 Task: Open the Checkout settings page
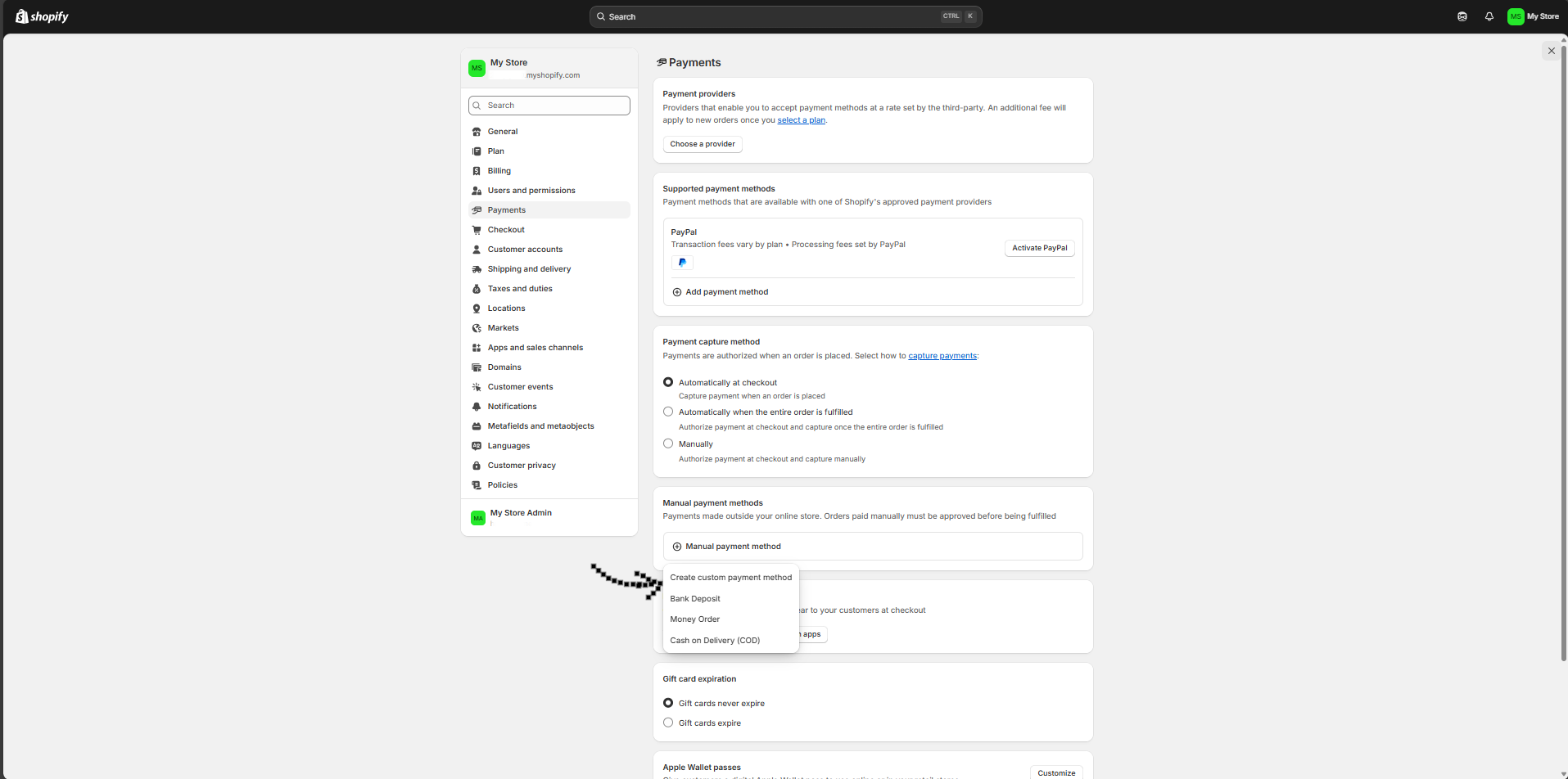point(549,230)
